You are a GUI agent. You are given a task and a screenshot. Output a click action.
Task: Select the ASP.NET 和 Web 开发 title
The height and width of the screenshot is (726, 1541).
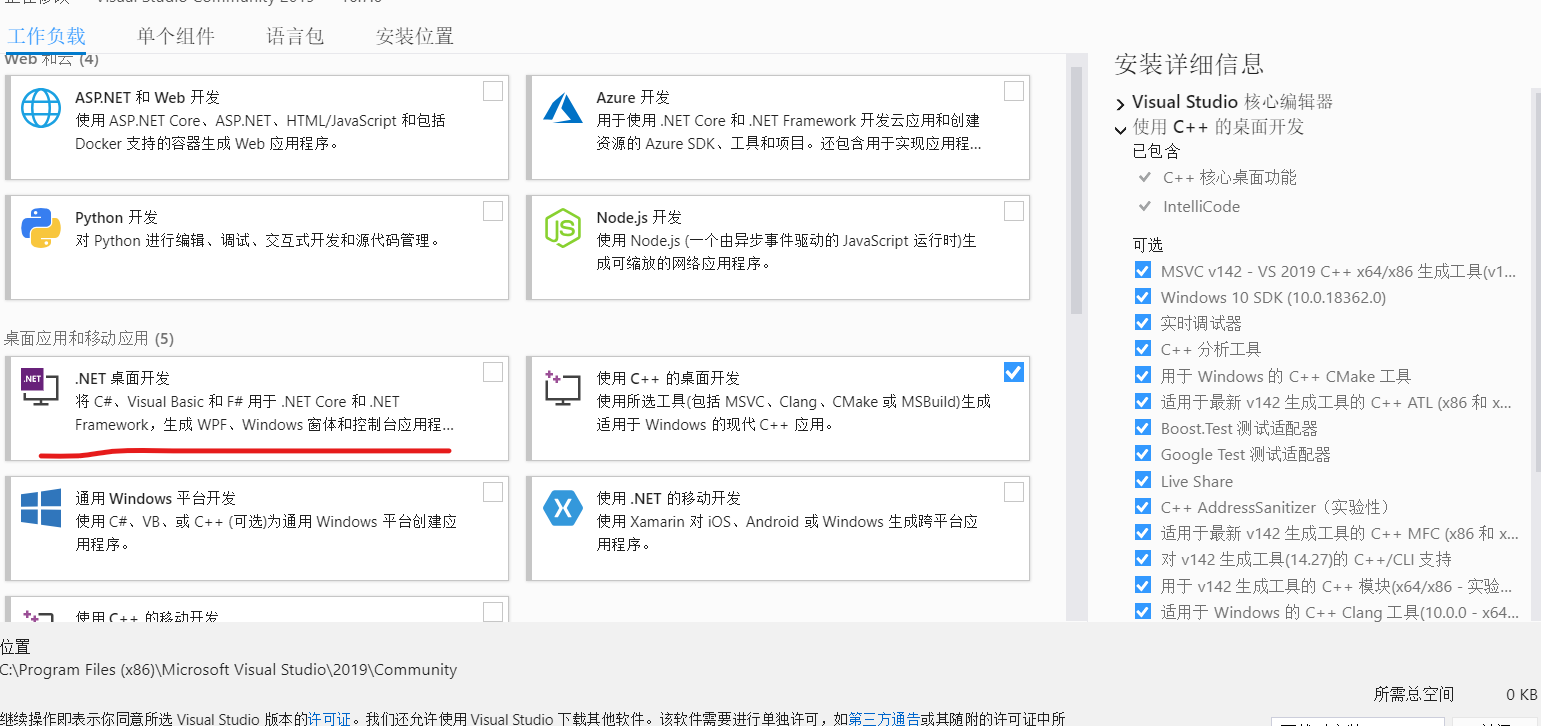pos(147,97)
